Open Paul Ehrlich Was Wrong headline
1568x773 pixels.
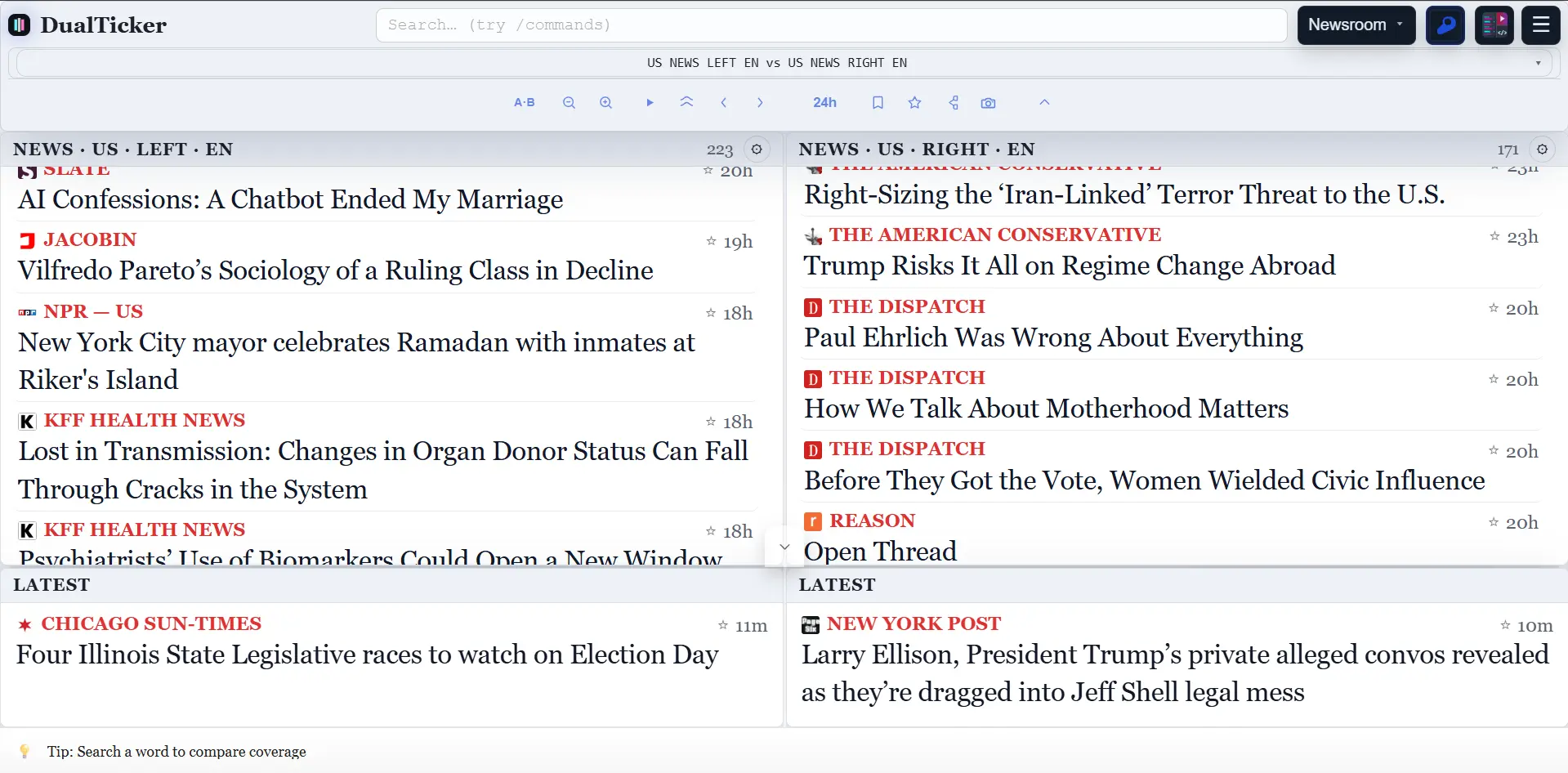(1053, 337)
